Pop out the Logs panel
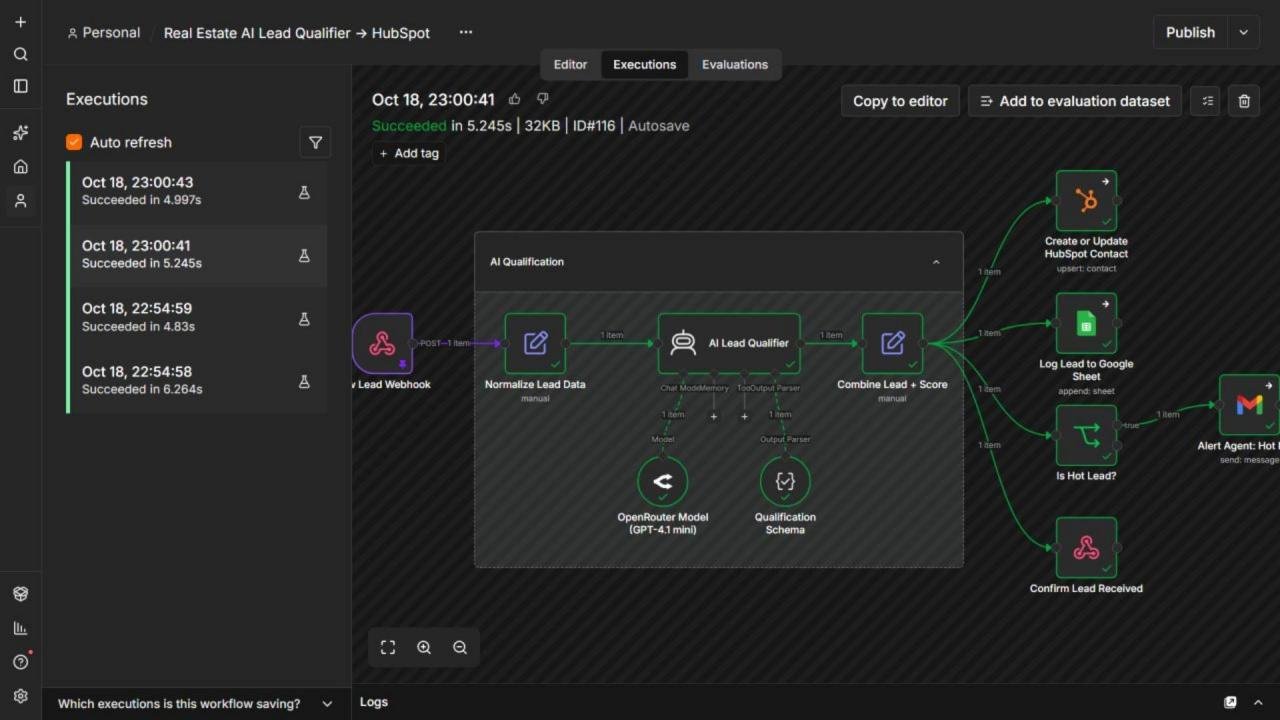This screenshot has width=1280, height=720. [1231, 702]
